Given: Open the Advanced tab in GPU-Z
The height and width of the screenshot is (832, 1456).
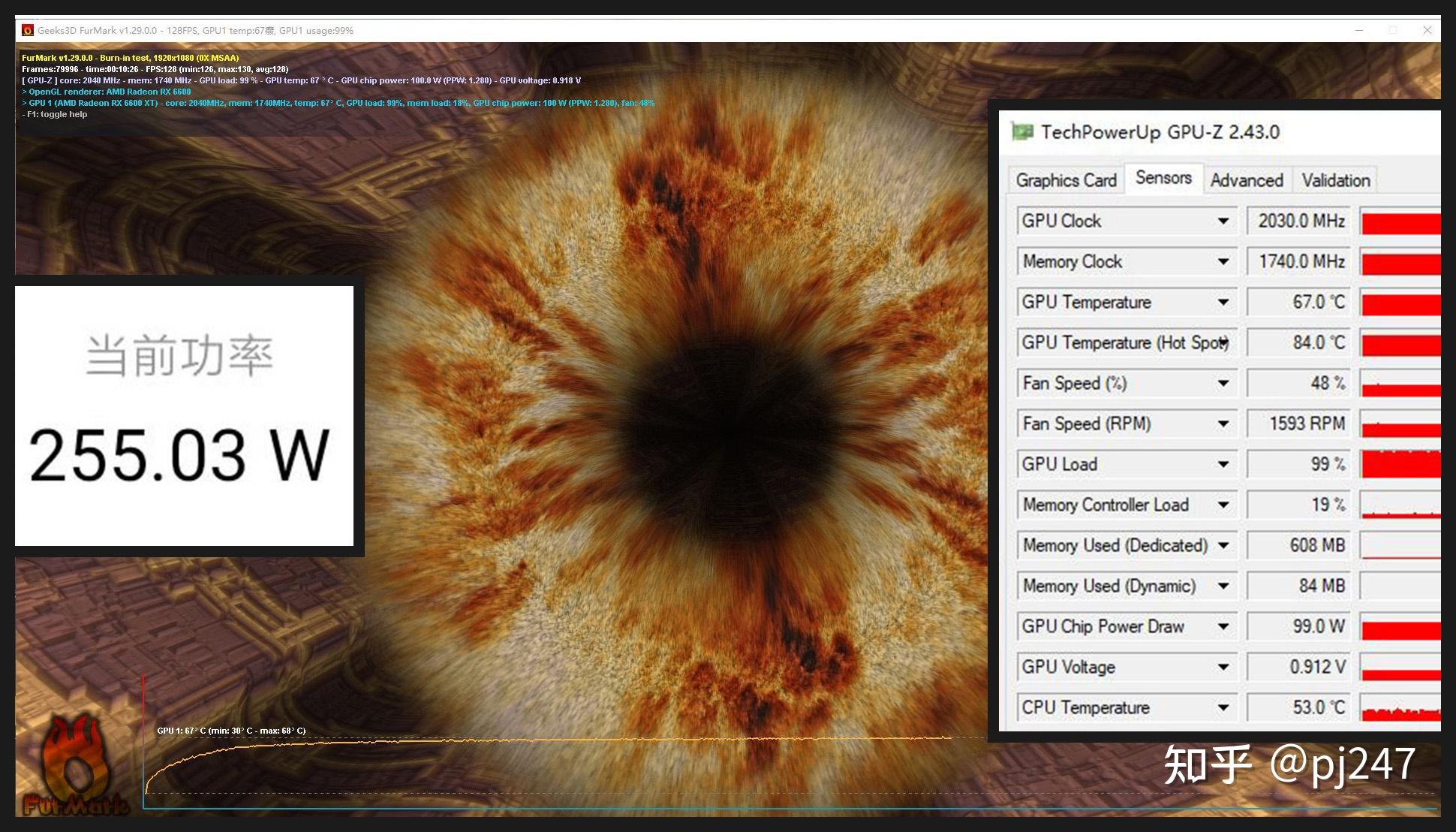Looking at the screenshot, I should [1245, 180].
